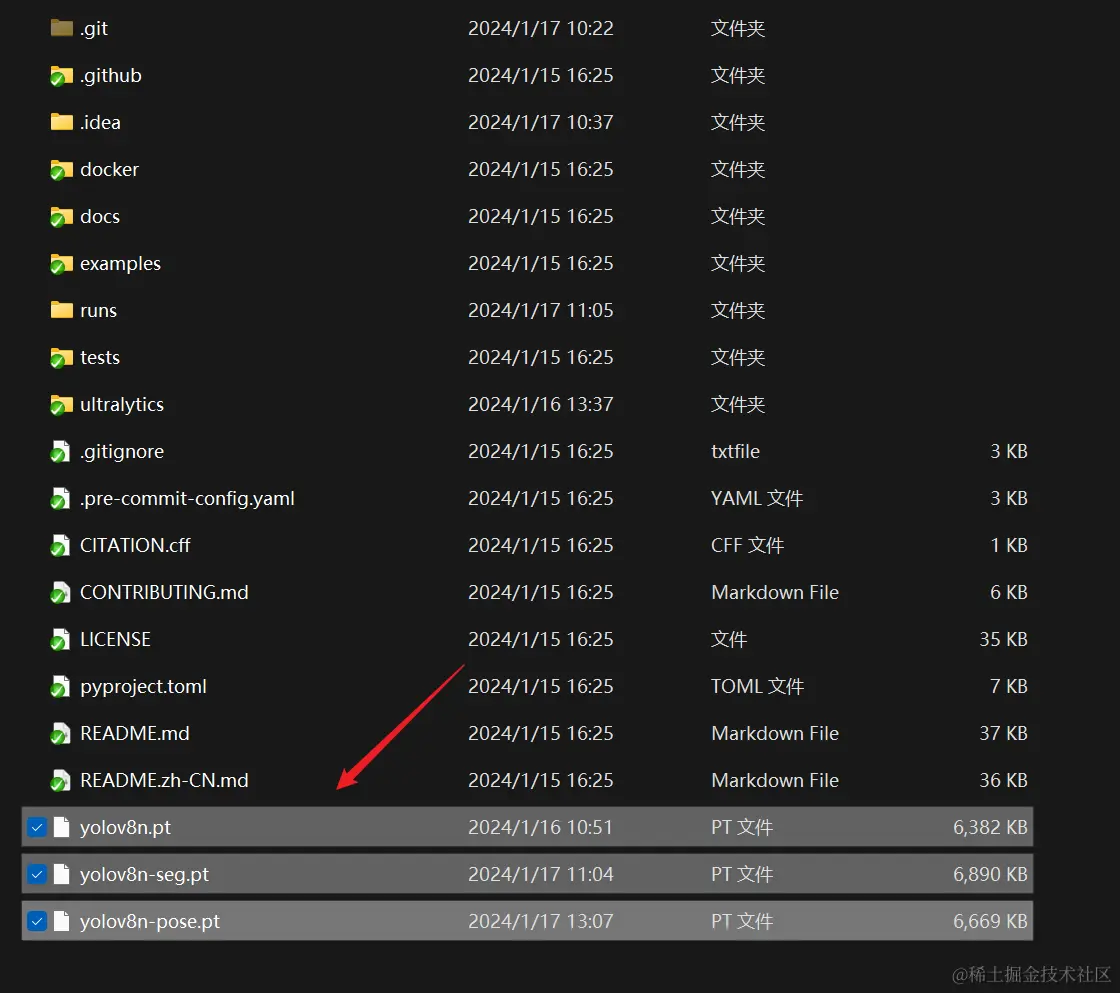The image size is (1120, 993).
Task: Click the README.zh-CN.md file icon
Action: 61,781
